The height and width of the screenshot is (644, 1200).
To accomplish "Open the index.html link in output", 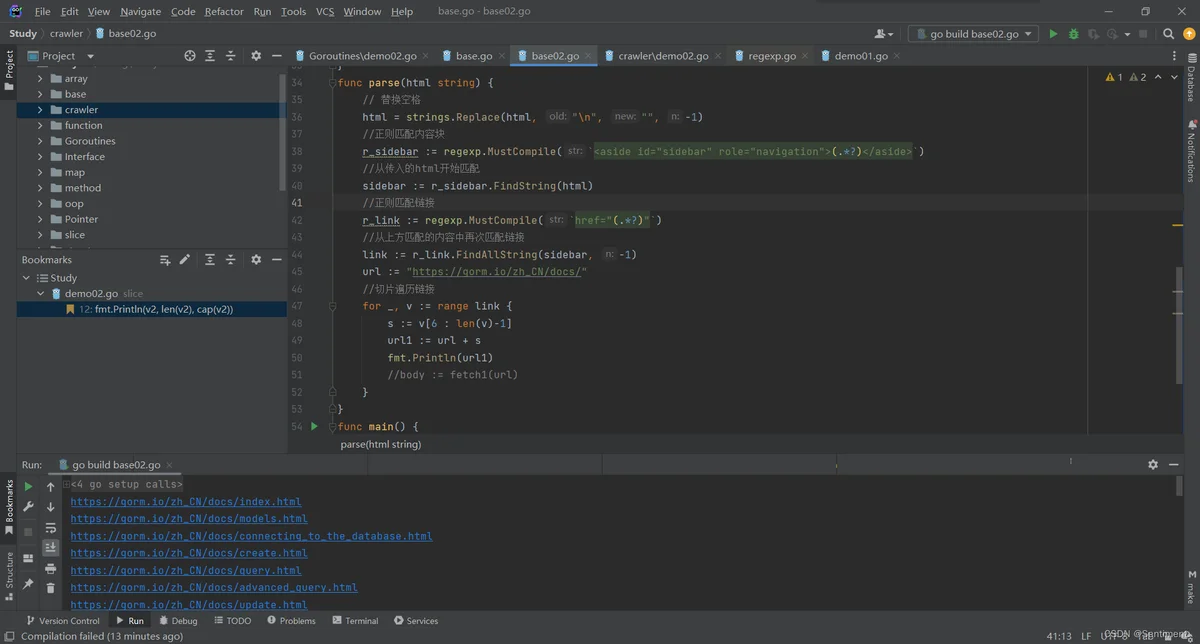I will click(186, 502).
